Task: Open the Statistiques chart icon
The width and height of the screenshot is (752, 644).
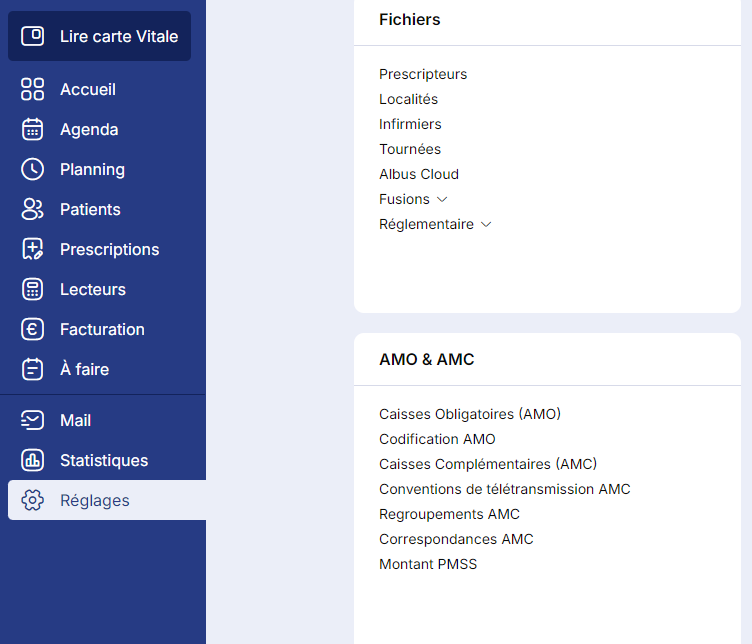Action: [33, 460]
